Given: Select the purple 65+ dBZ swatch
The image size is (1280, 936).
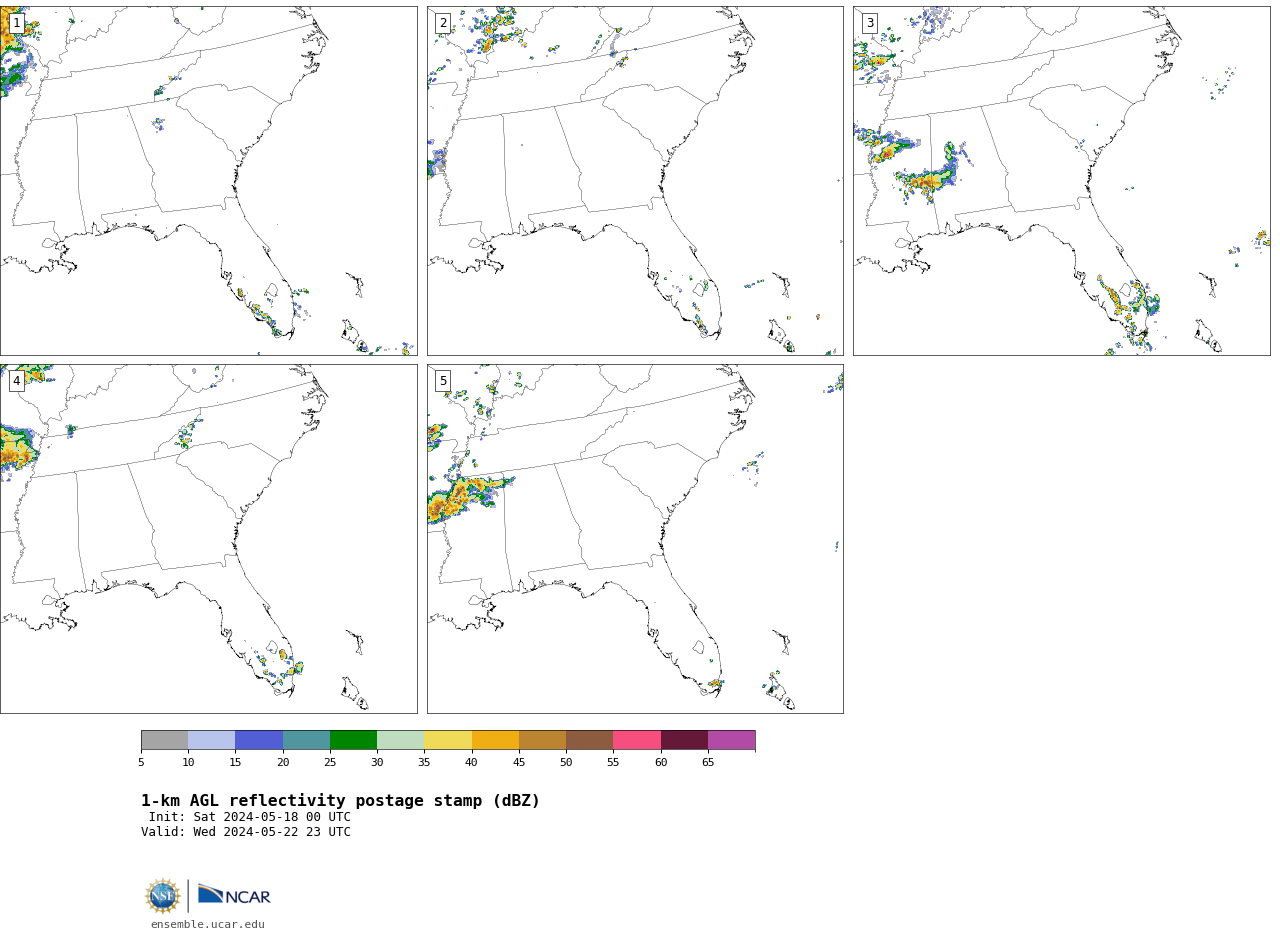Looking at the screenshot, I should click(x=731, y=740).
